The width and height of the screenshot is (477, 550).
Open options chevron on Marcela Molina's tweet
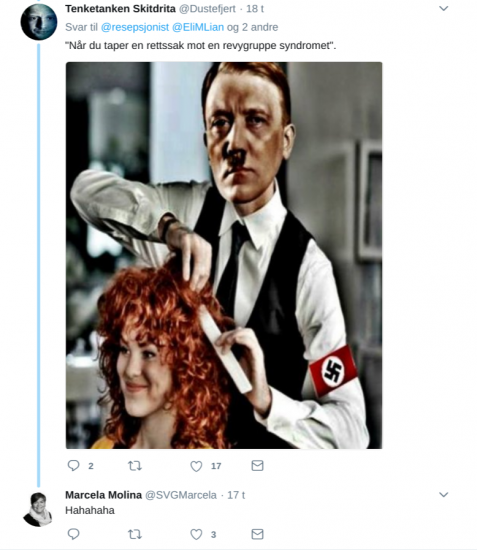pyautogui.click(x=444, y=495)
